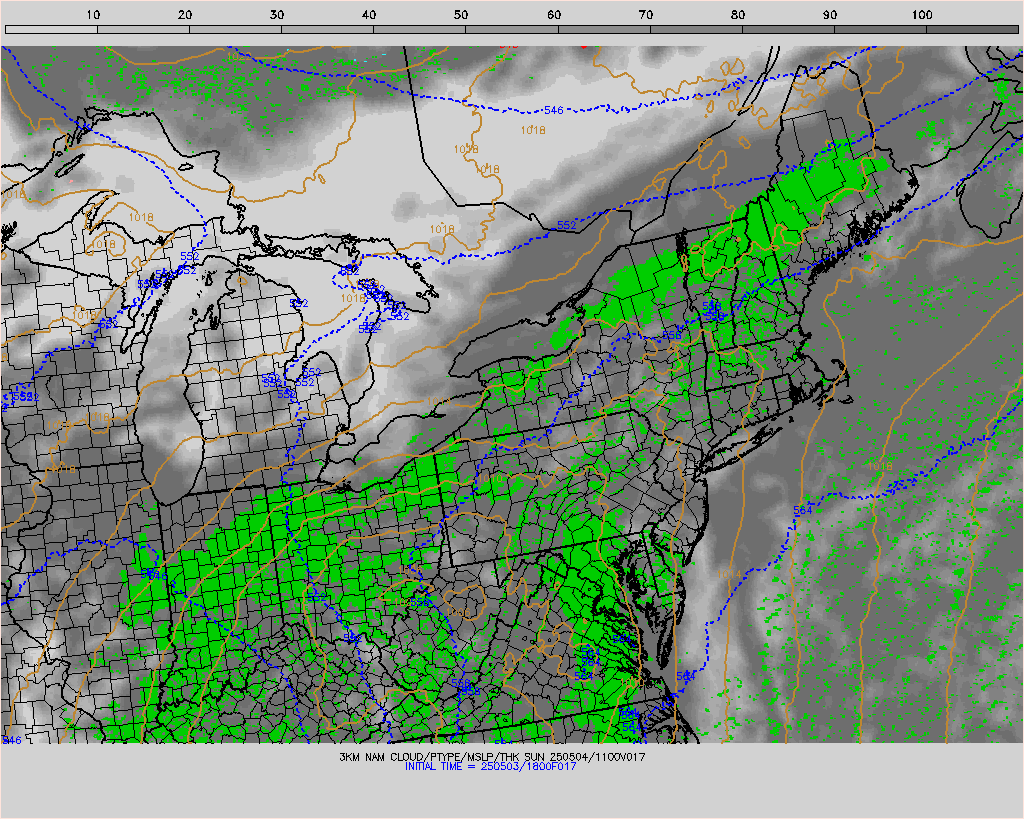The width and height of the screenshot is (1024, 819).
Task: Click the orange 1014 isobar label offshore
Action: coord(729,574)
